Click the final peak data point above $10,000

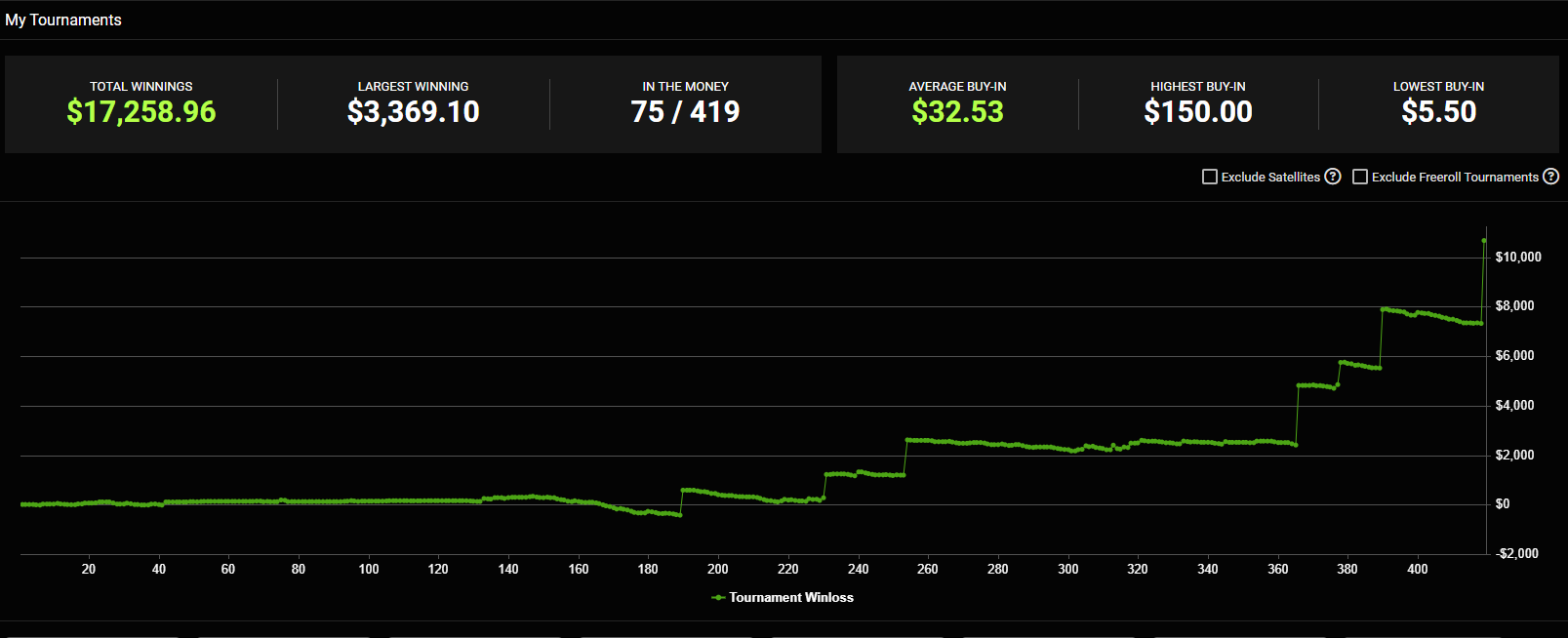pyautogui.click(x=1484, y=240)
